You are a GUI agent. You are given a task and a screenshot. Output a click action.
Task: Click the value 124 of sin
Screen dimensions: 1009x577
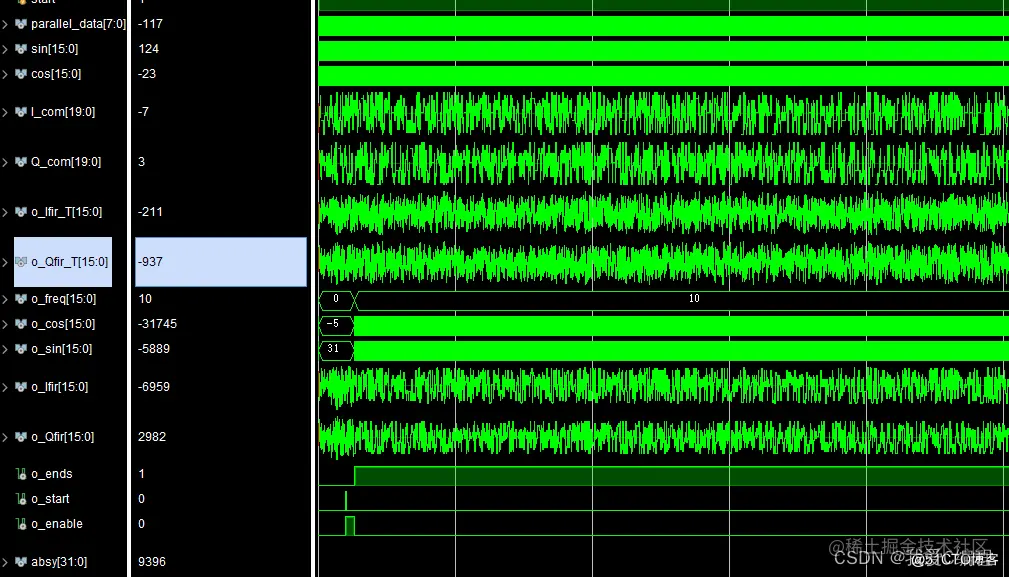(x=149, y=49)
